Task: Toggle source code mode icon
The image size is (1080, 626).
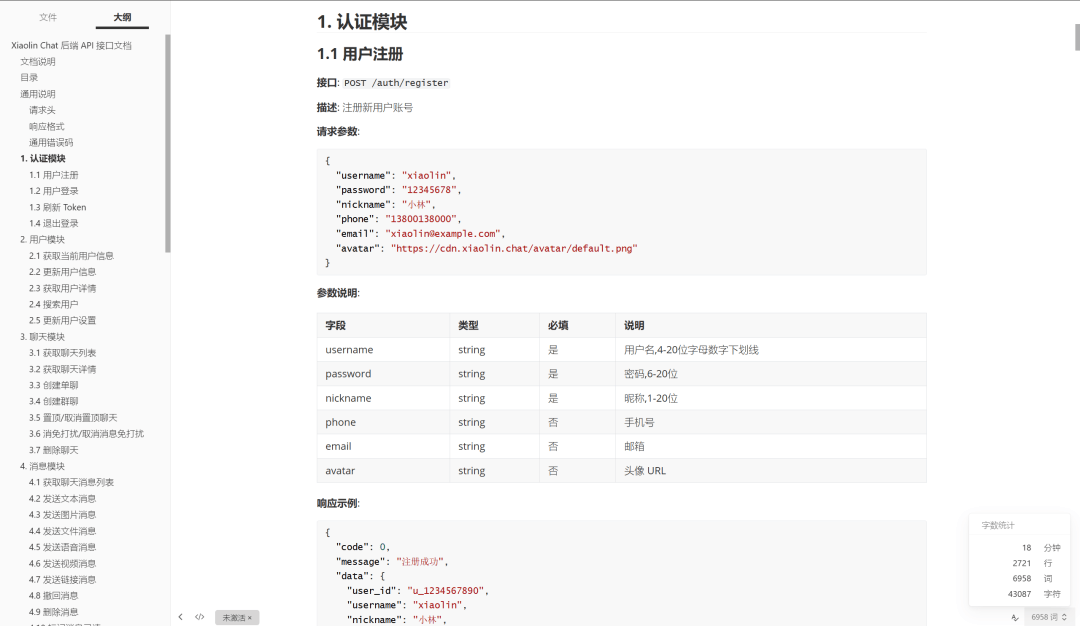Action: point(200,617)
